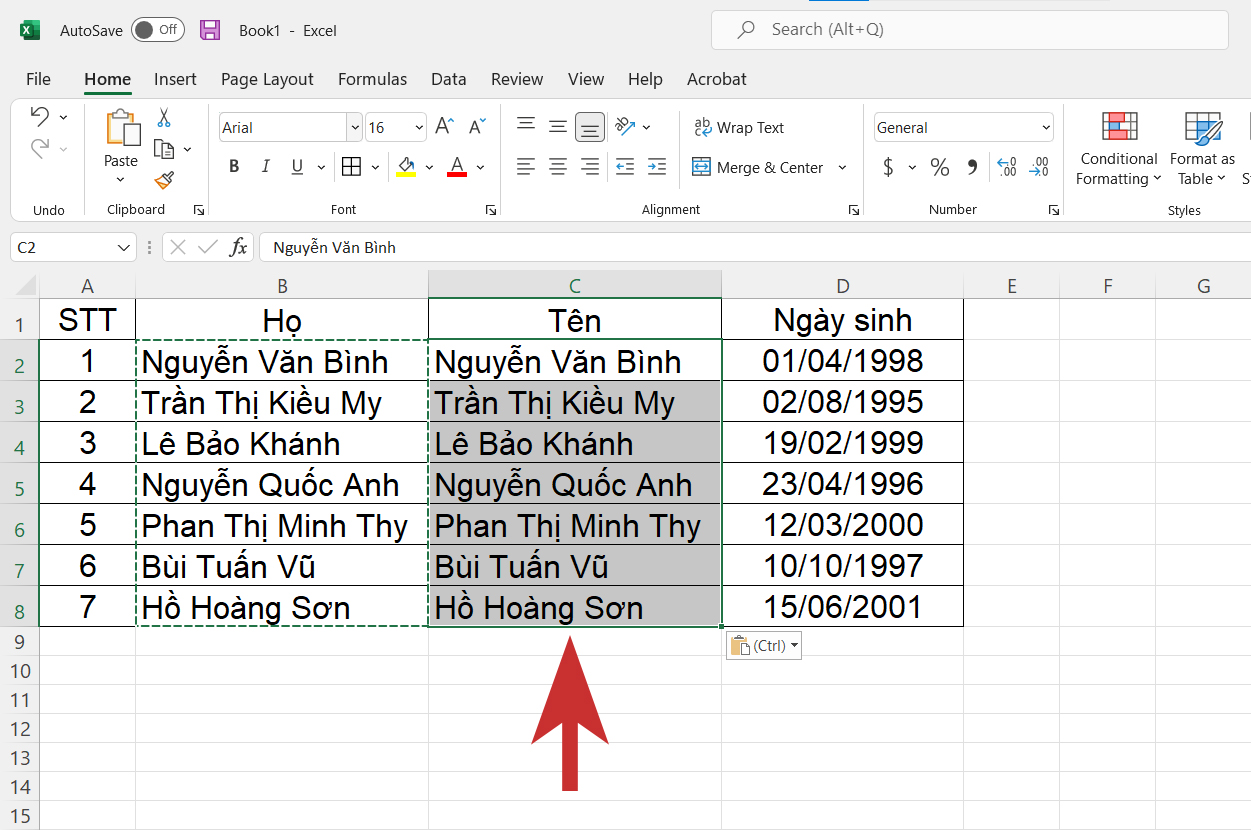
Task: Open the Number format dialog launcher
Action: pos(1053,210)
